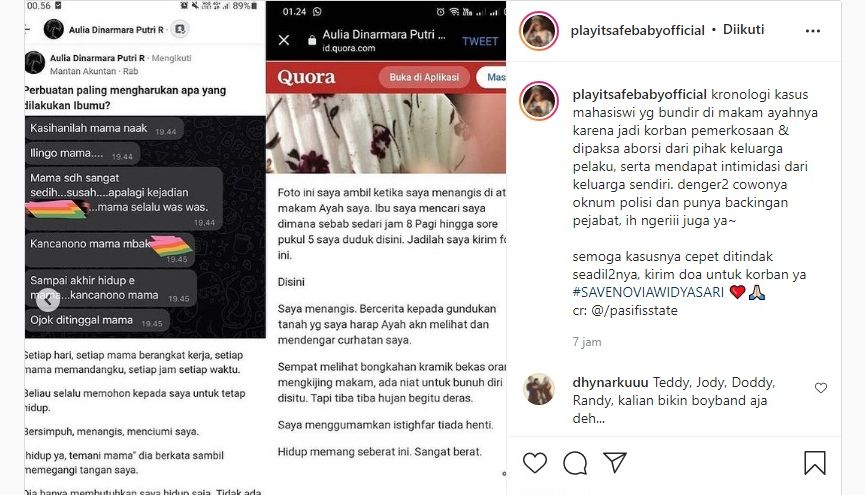865x495 pixels.
Task: Tap the TWEET button
Action: [480, 41]
